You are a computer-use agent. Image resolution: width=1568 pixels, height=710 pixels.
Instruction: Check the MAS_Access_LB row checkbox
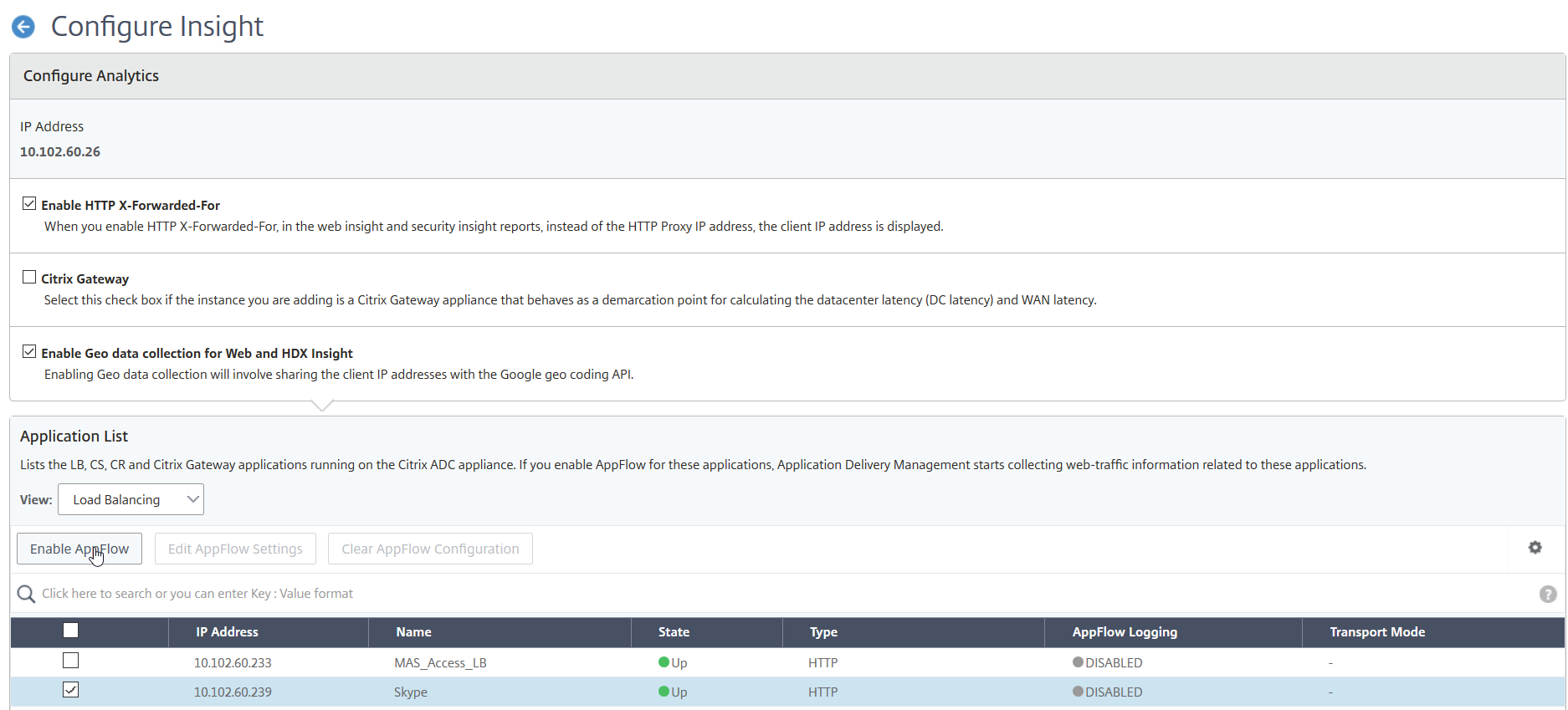[71, 661]
